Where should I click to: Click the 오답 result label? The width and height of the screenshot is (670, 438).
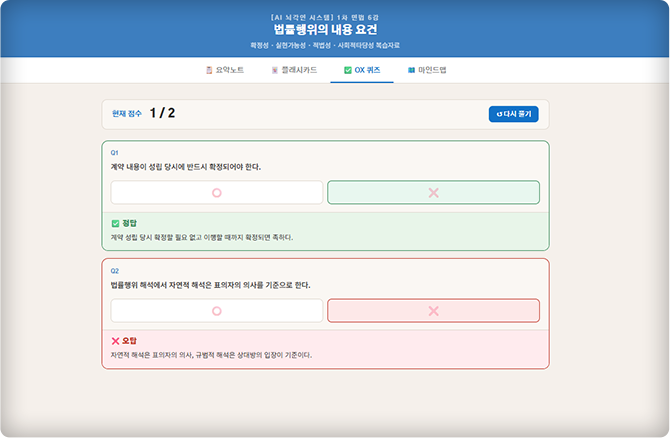pos(129,341)
